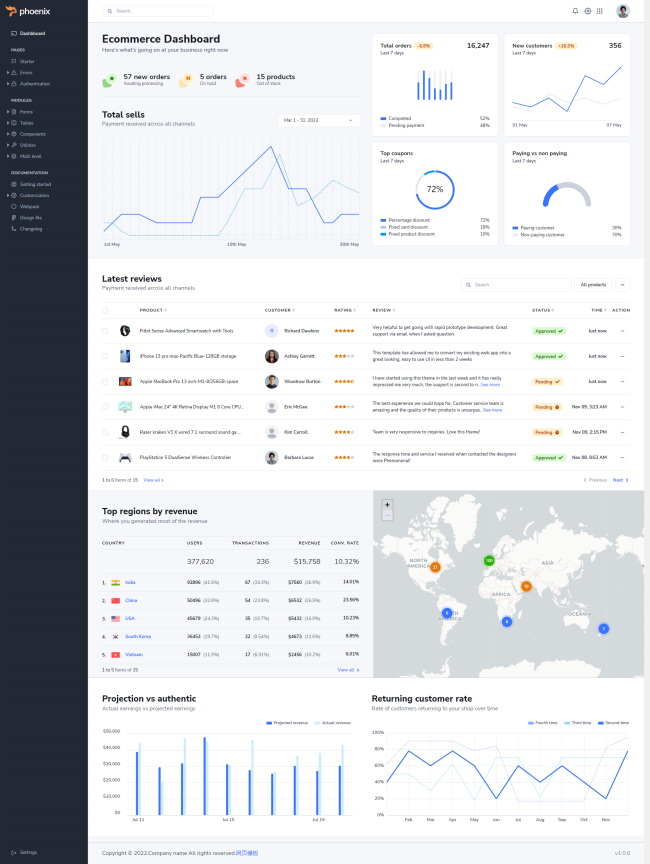Check the box for iPhone 13 pro max review
This screenshot has height=864, width=650.
point(105,356)
